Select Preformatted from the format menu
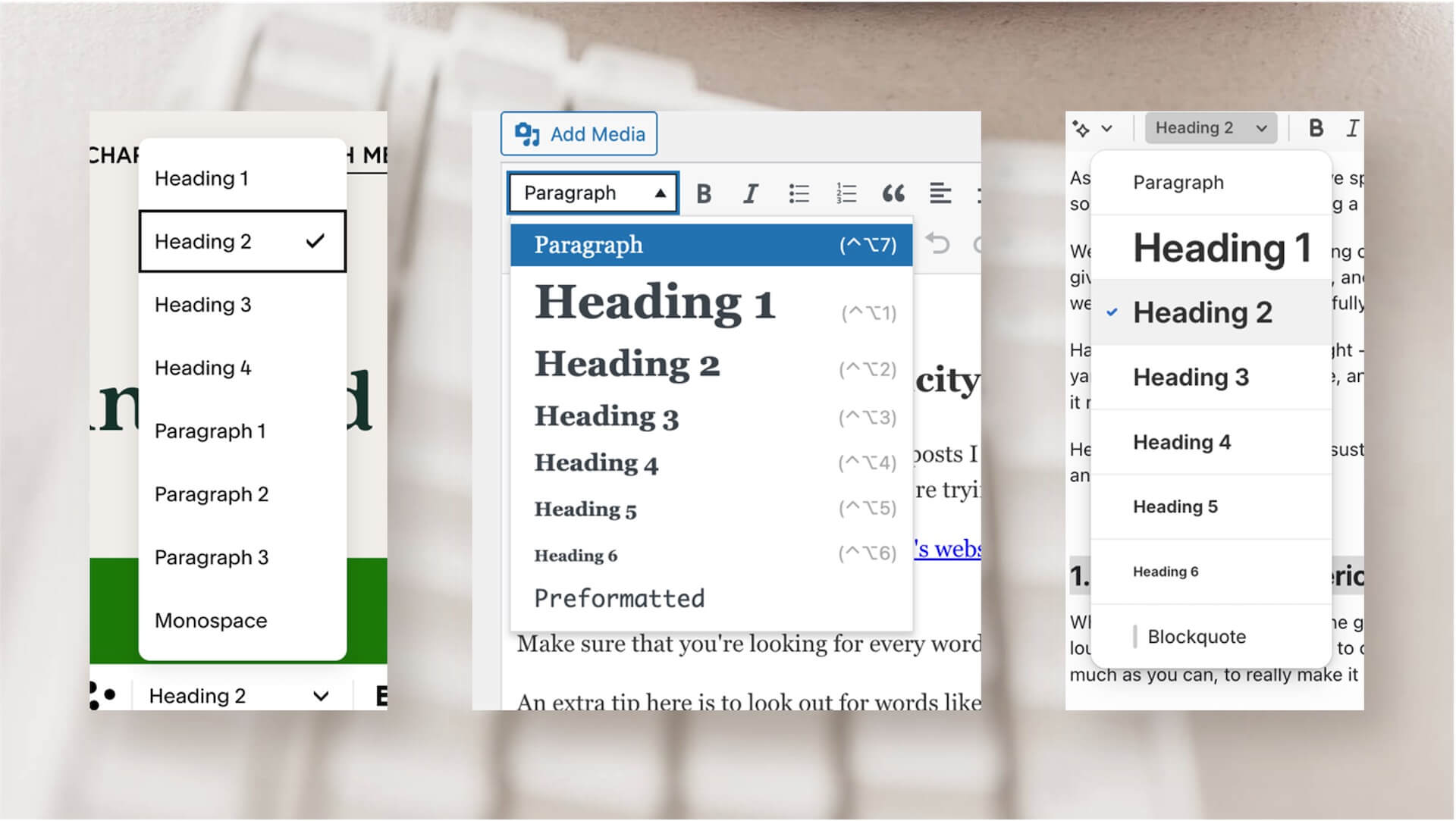 coord(619,598)
